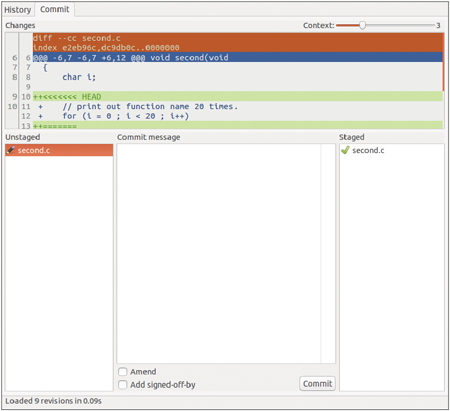Screen dimensions: 450x411
Task: Click the pencil icon beside unstaged second.c
Action: [x=11, y=150]
